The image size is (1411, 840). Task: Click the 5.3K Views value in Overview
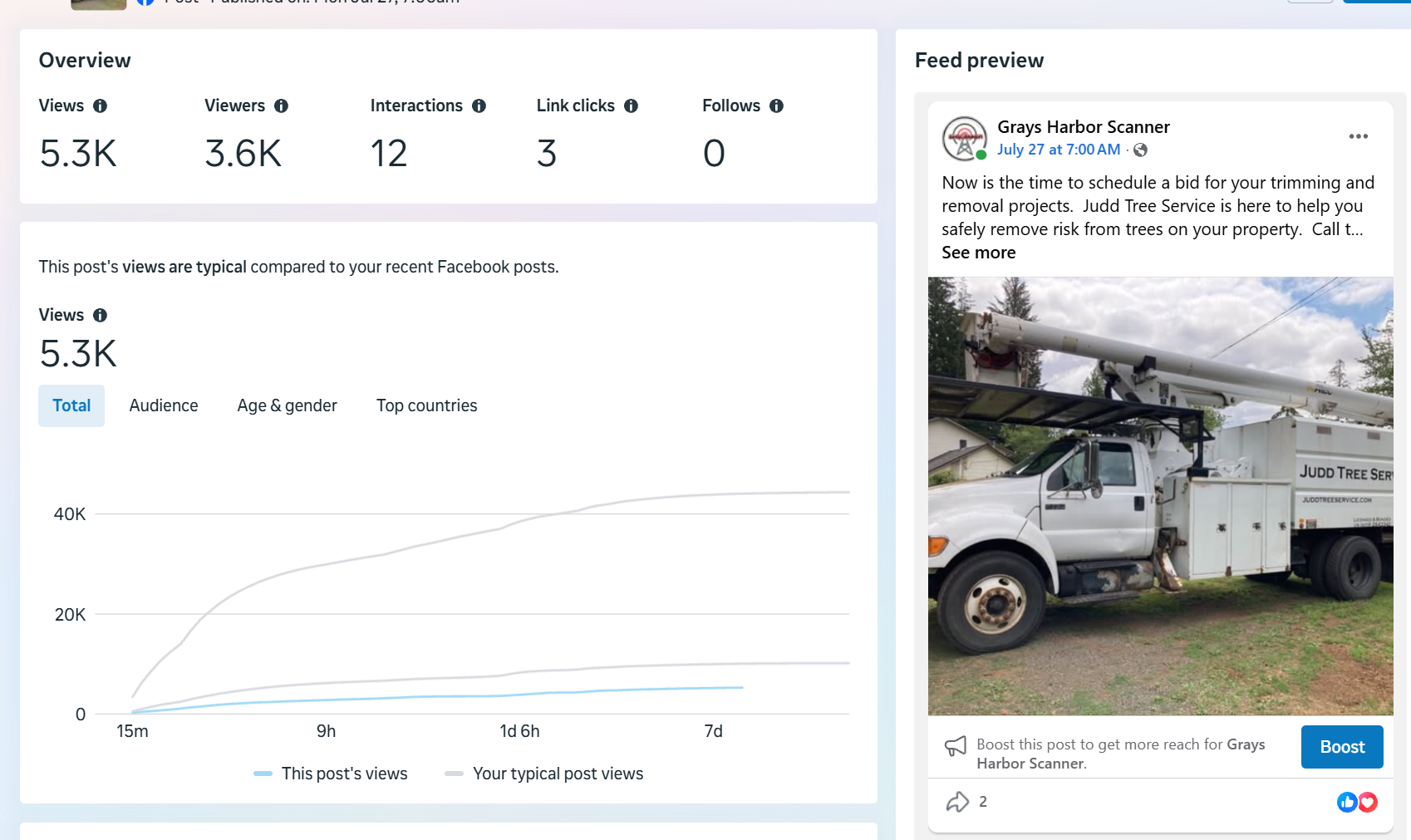[x=78, y=154]
